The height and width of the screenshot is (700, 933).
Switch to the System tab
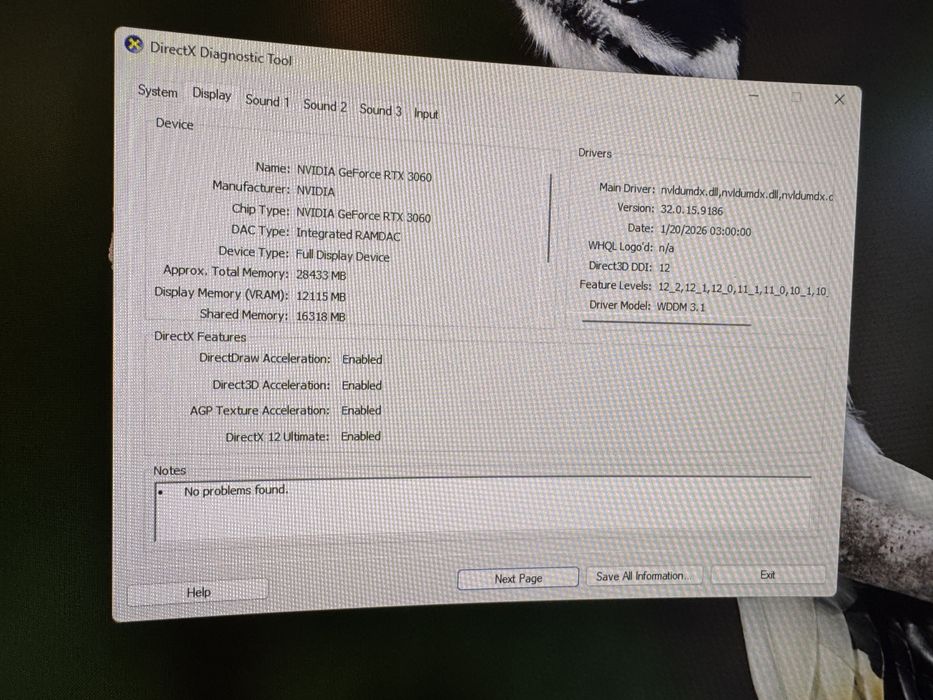[x=158, y=92]
